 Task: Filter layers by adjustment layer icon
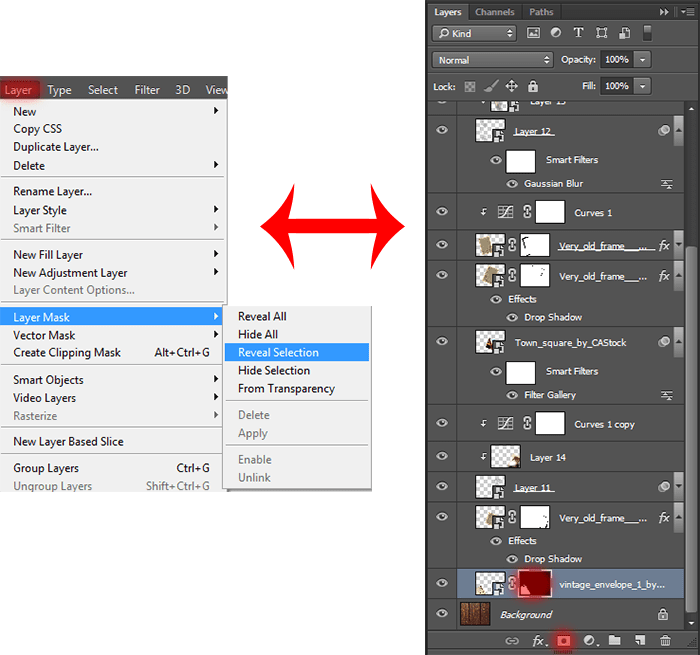tap(556, 33)
